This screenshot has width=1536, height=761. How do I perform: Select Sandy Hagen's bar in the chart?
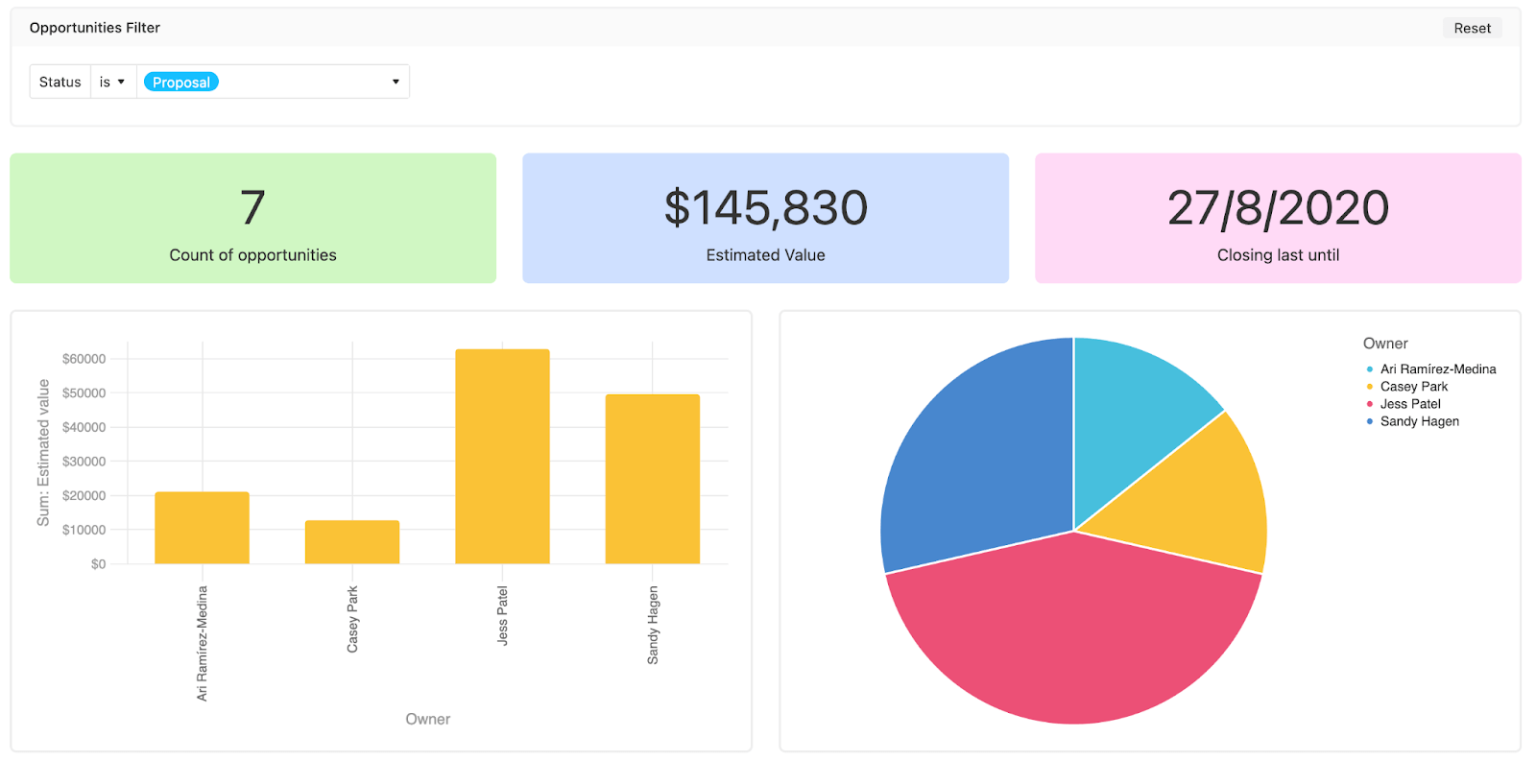click(x=652, y=480)
